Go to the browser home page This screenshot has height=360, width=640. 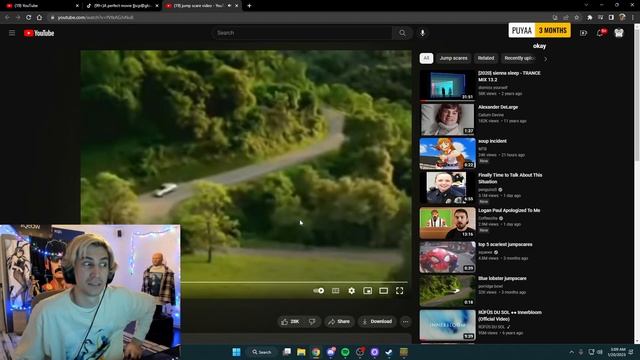(39, 18)
